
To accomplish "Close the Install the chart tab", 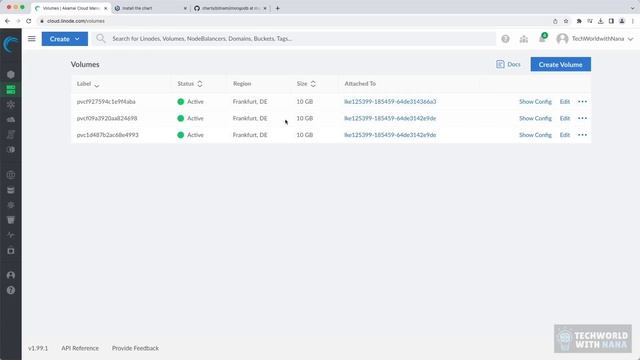I will click(x=185, y=8).
